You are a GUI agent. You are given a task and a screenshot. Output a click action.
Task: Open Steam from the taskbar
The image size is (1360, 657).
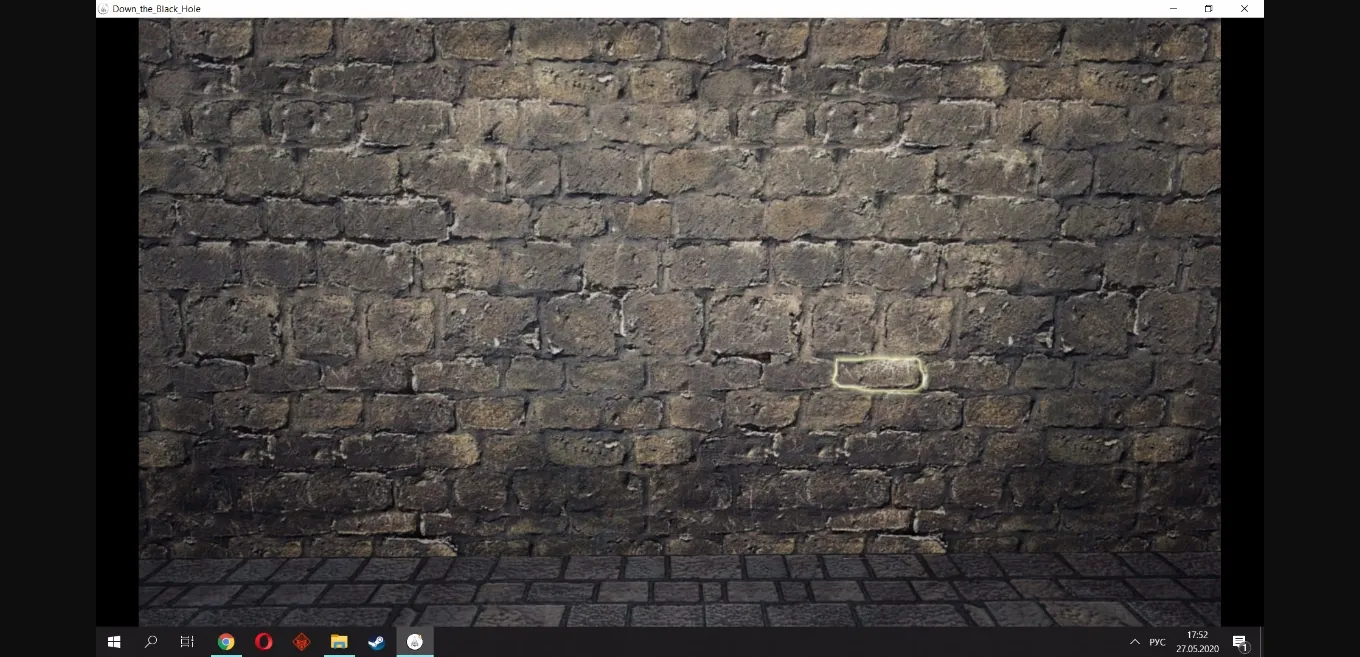[x=376, y=642]
